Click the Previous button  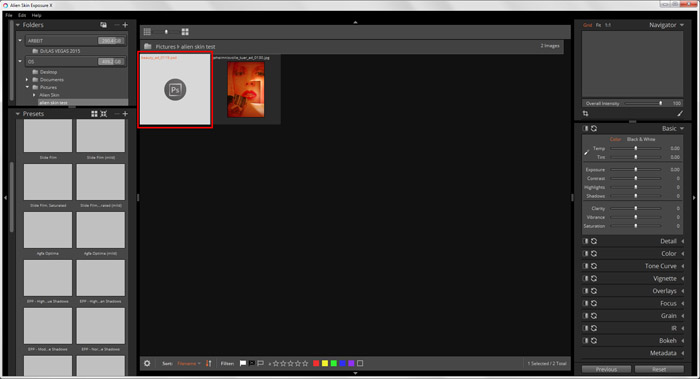click(x=606, y=370)
